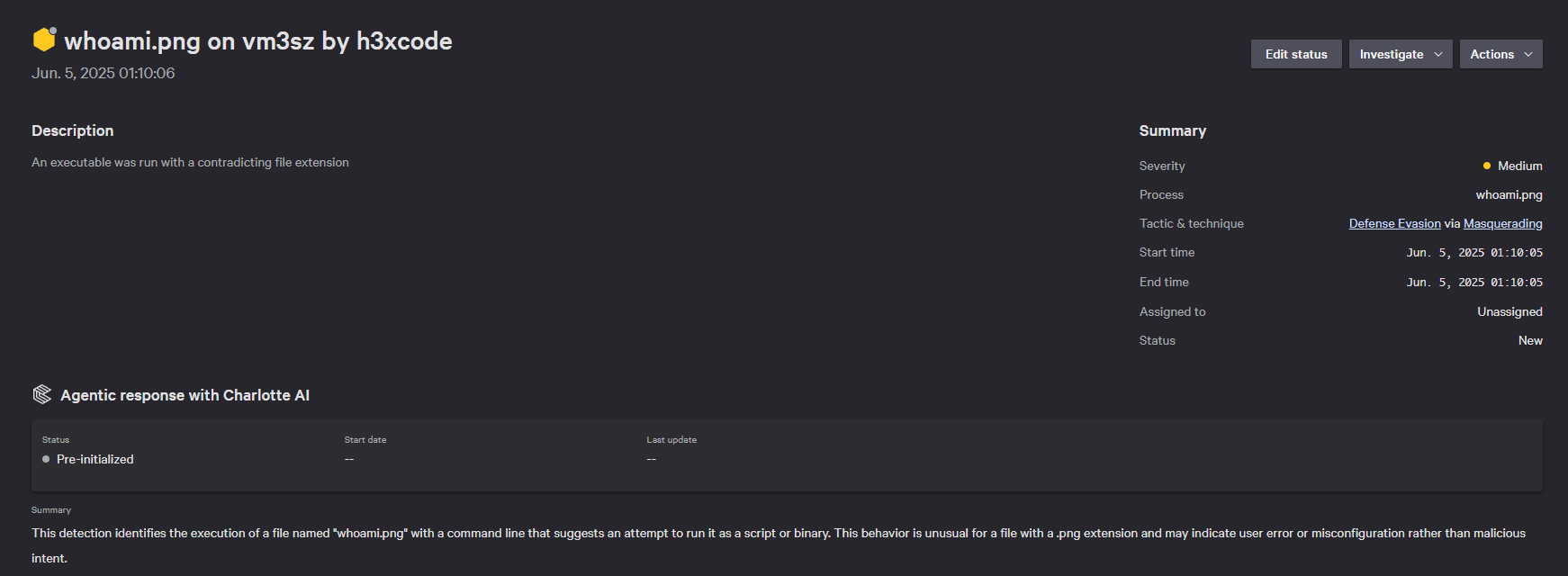Click the Agentic response with Charlotte AI heading
The width and height of the screenshot is (1568, 576).
pyautogui.click(x=185, y=395)
